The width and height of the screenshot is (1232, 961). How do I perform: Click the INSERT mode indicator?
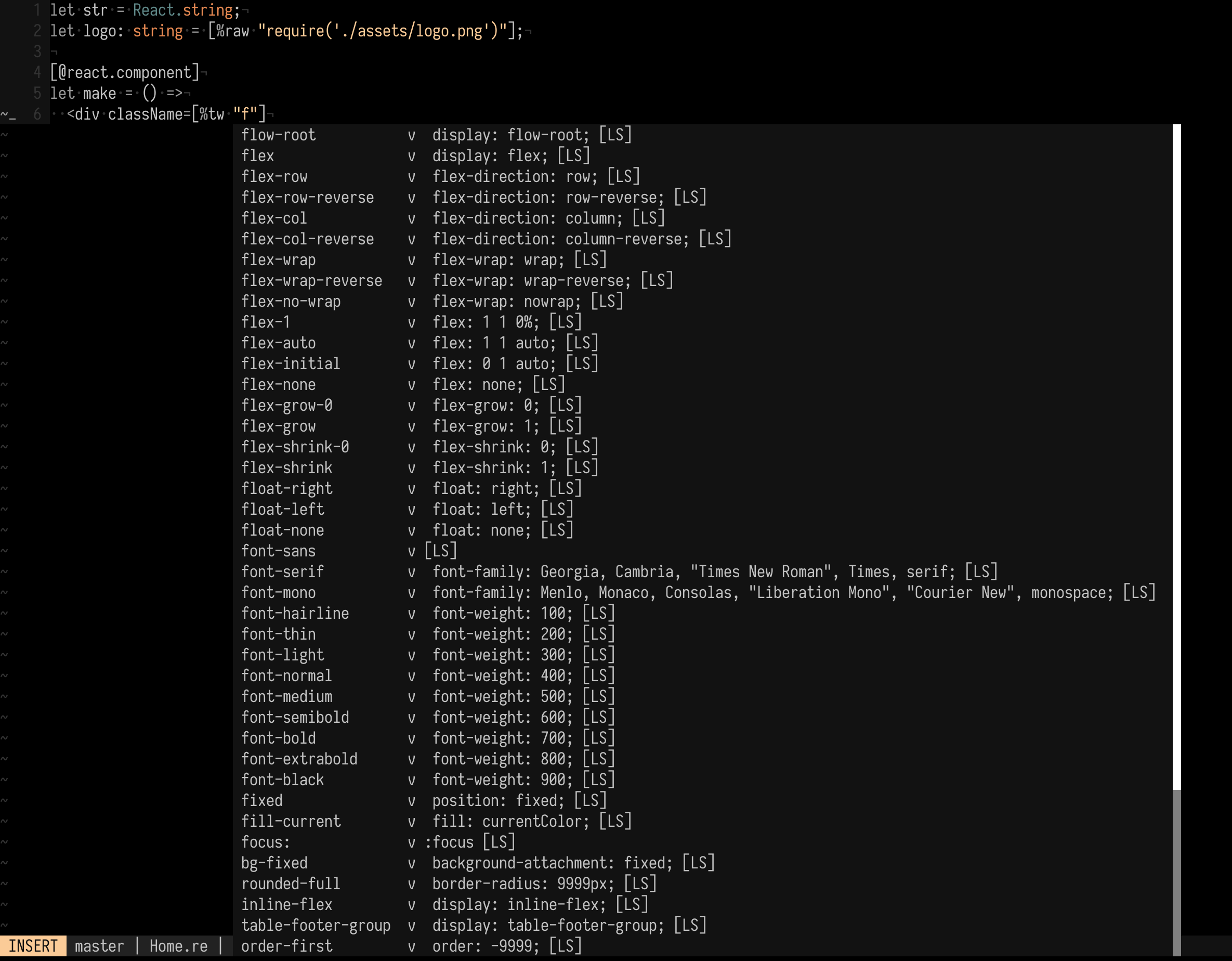[x=33, y=946]
